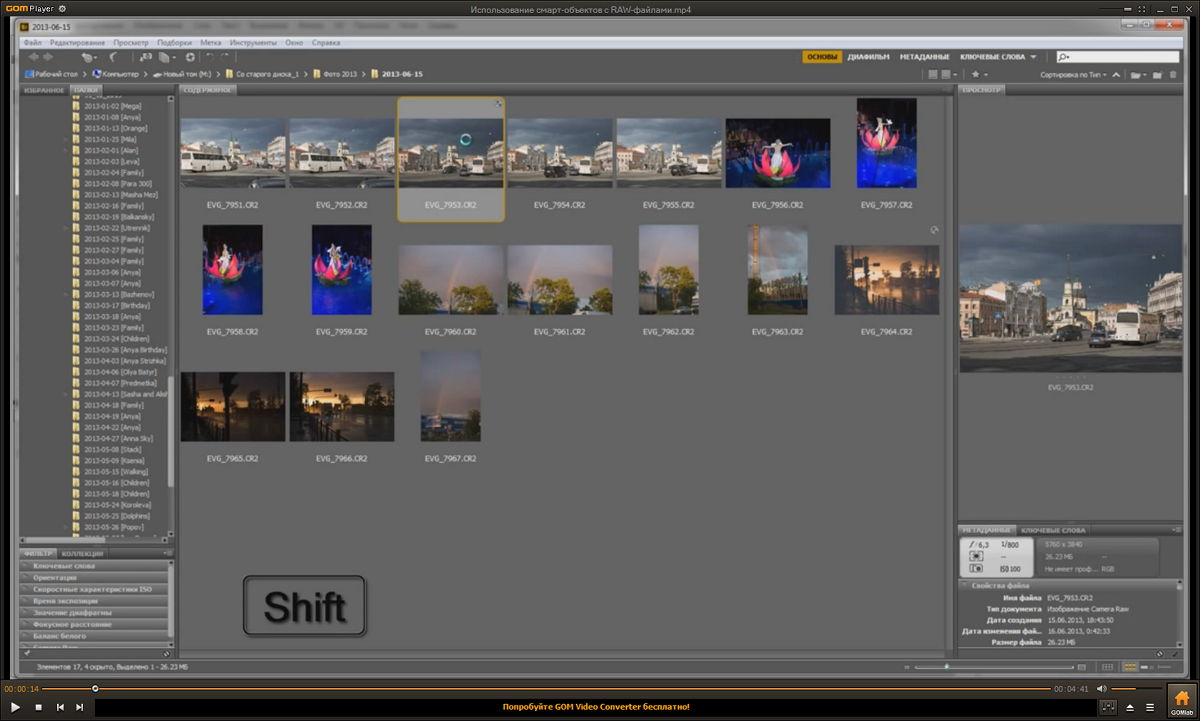1200x721 pixels.
Task: Open the 'Сортировка по Тип' sort dropdown
Action: [x=1072, y=74]
